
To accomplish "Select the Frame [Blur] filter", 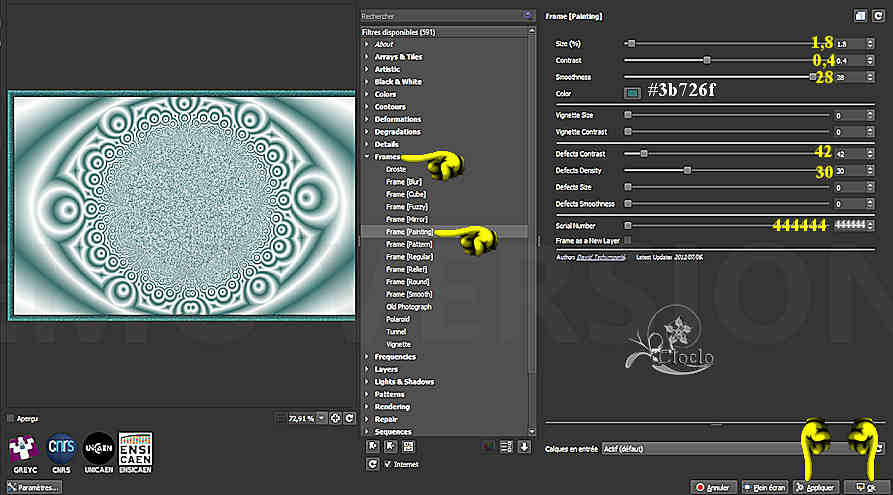I will click(x=405, y=182).
